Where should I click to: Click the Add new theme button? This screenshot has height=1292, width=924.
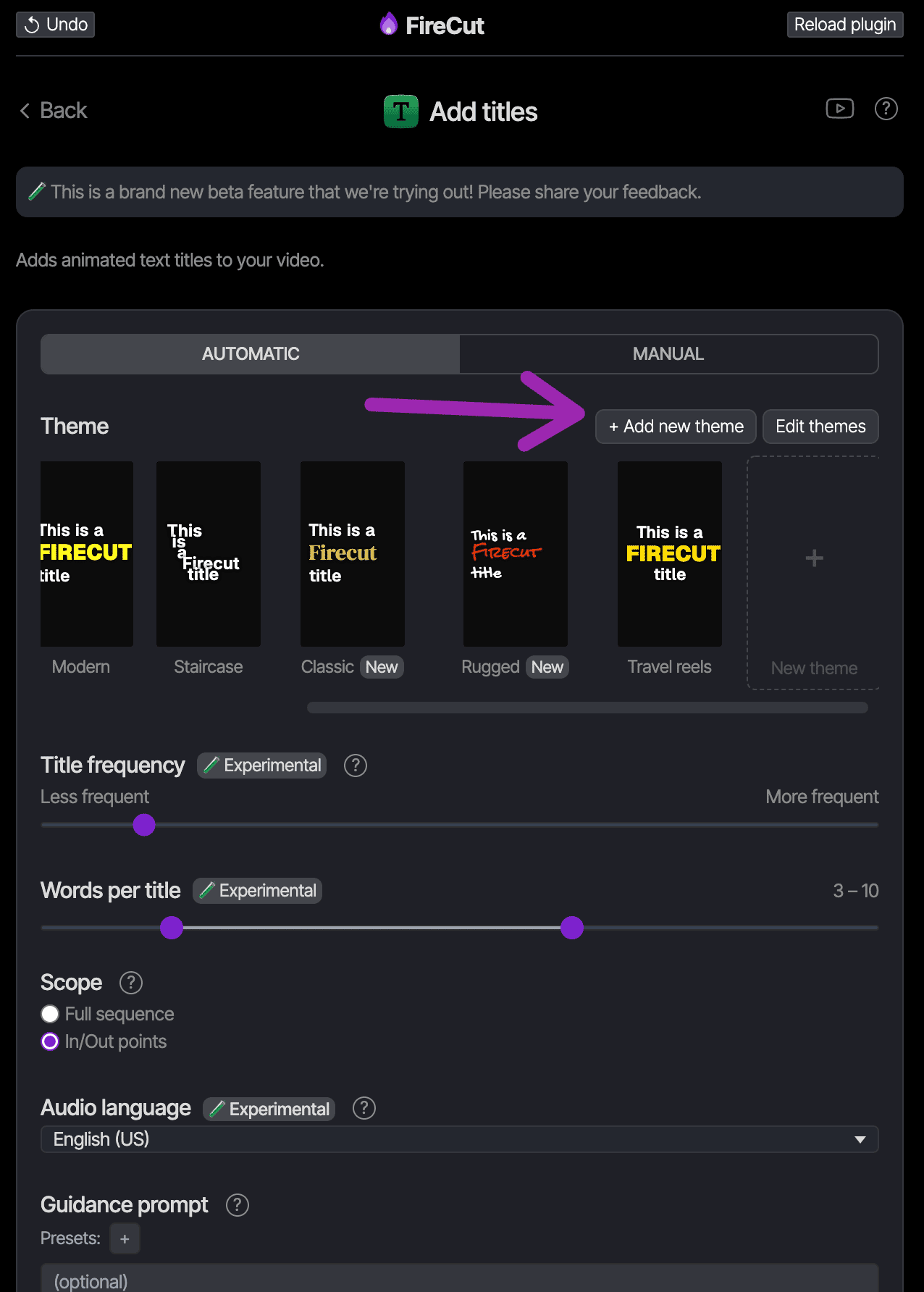(676, 427)
